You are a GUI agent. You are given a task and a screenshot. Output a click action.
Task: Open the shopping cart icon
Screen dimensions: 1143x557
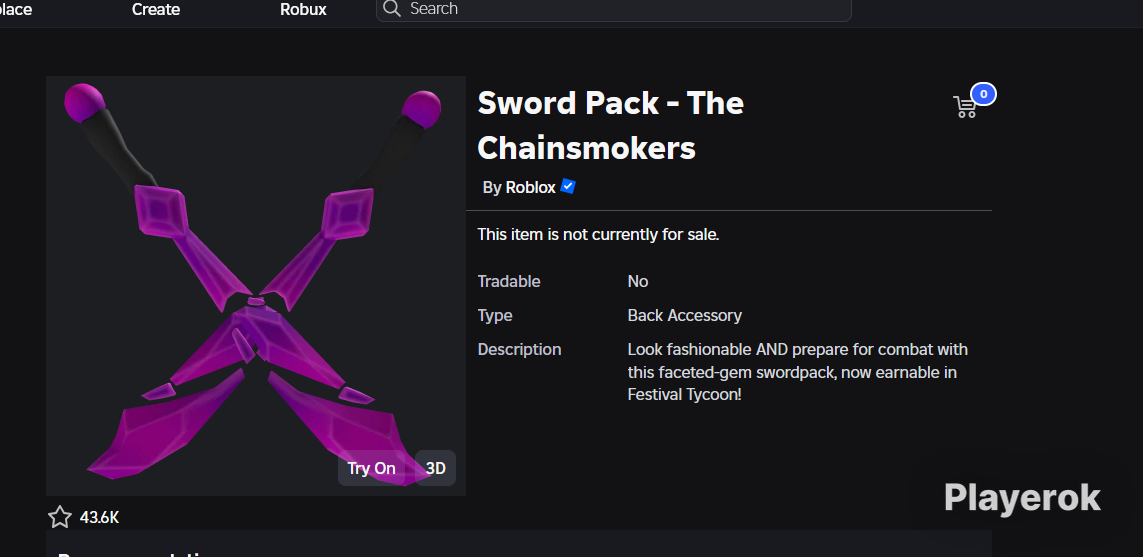click(x=964, y=107)
